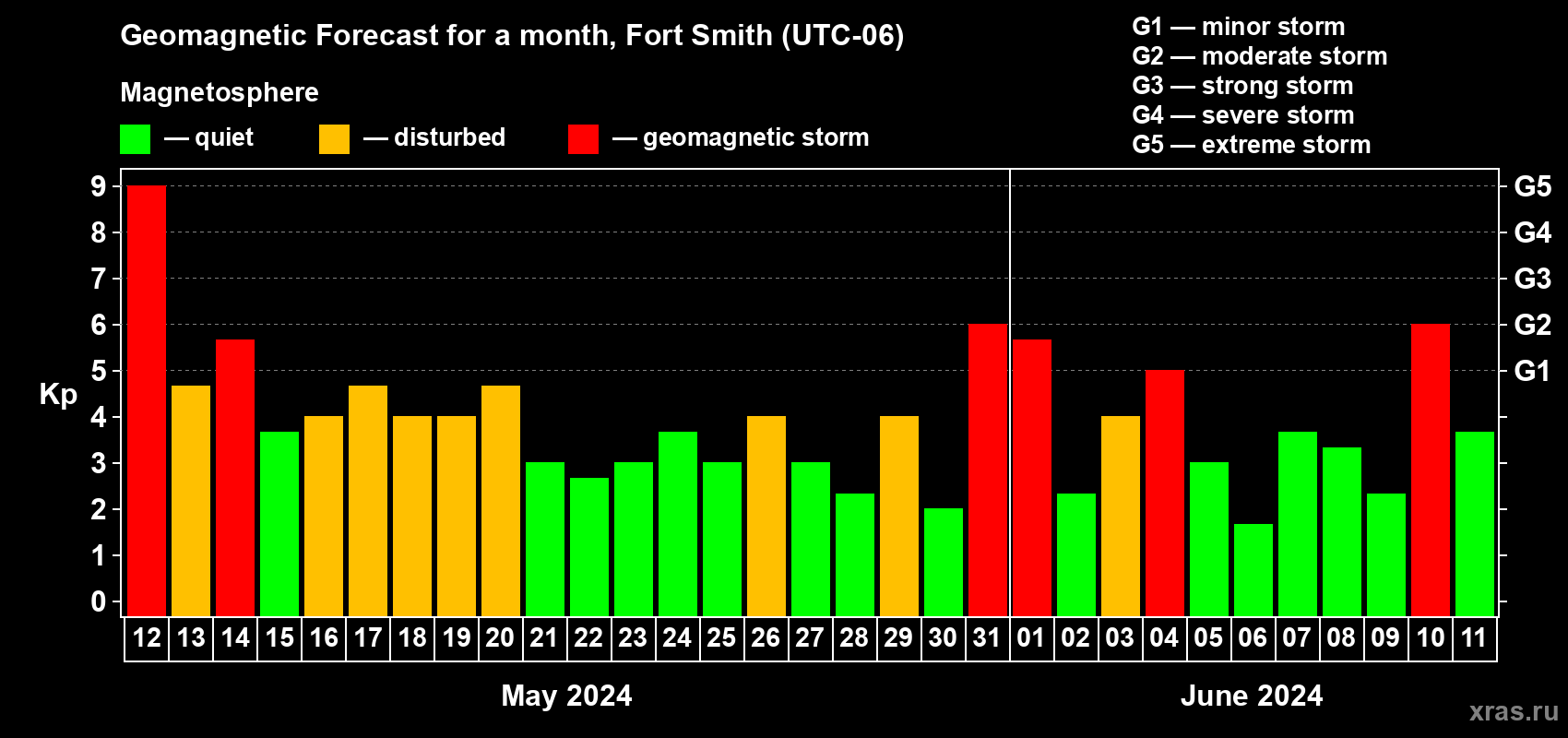Click the date label 05 in June
Image resolution: width=1568 pixels, height=738 pixels.
click(1209, 637)
